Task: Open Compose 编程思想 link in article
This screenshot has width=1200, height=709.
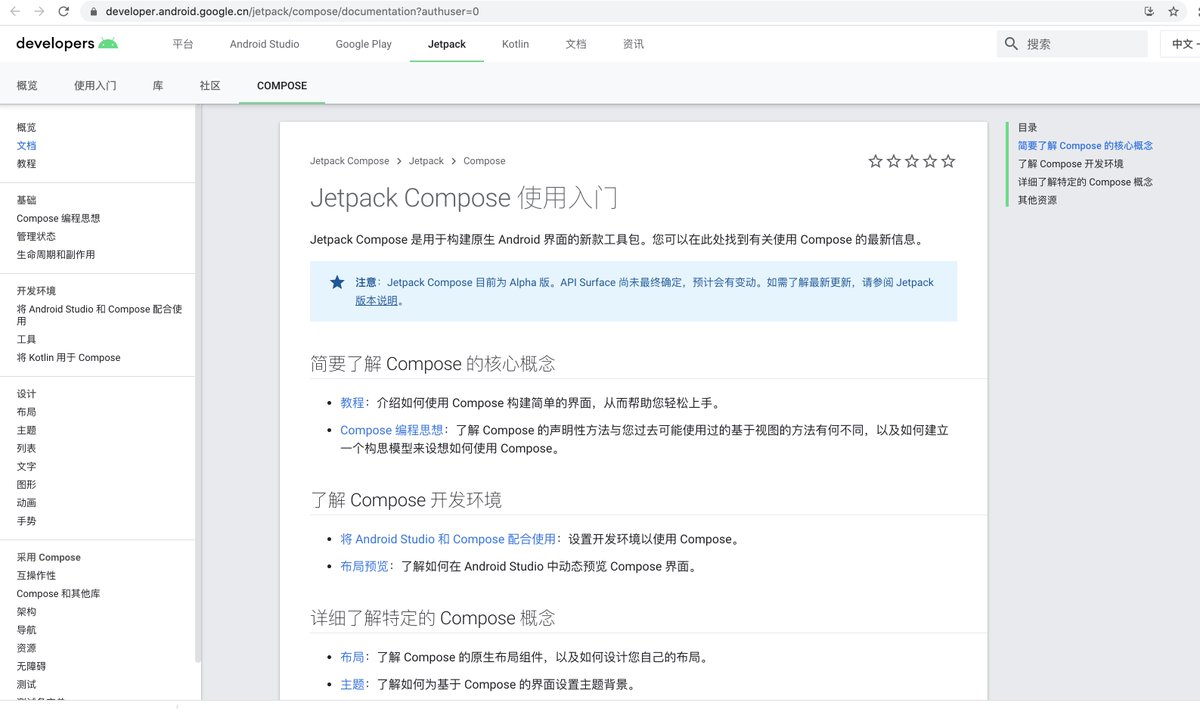Action: (x=391, y=430)
